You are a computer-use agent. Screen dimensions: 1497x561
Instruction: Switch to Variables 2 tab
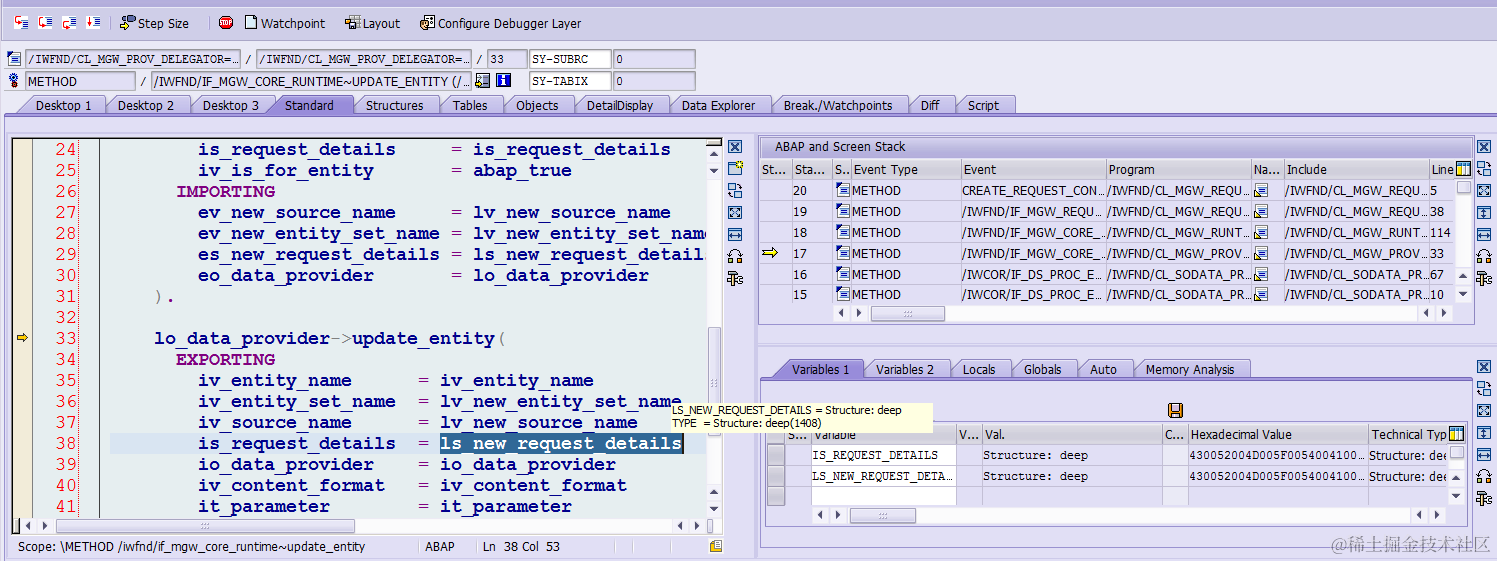[x=905, y=369]
